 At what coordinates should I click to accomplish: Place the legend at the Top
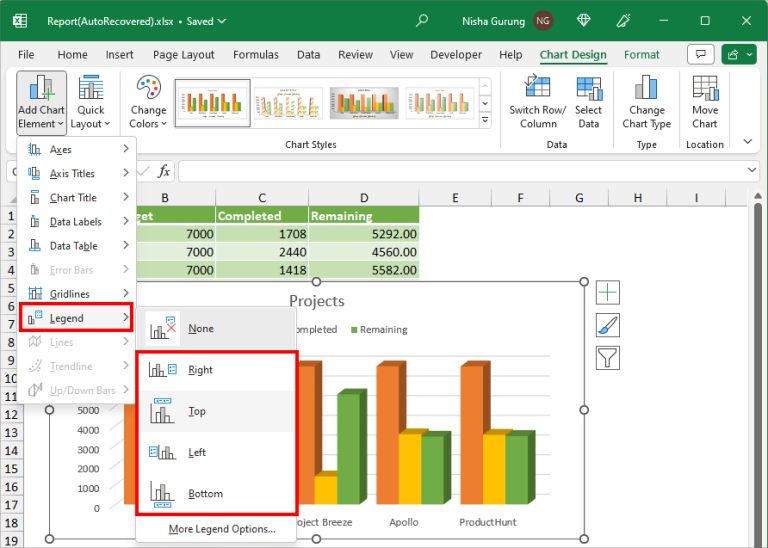[x=216, y=411]
